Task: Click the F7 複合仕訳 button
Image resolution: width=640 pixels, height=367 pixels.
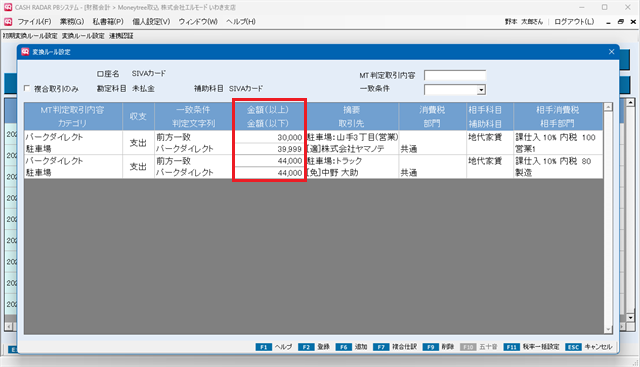Action: (x=395, y=347)
